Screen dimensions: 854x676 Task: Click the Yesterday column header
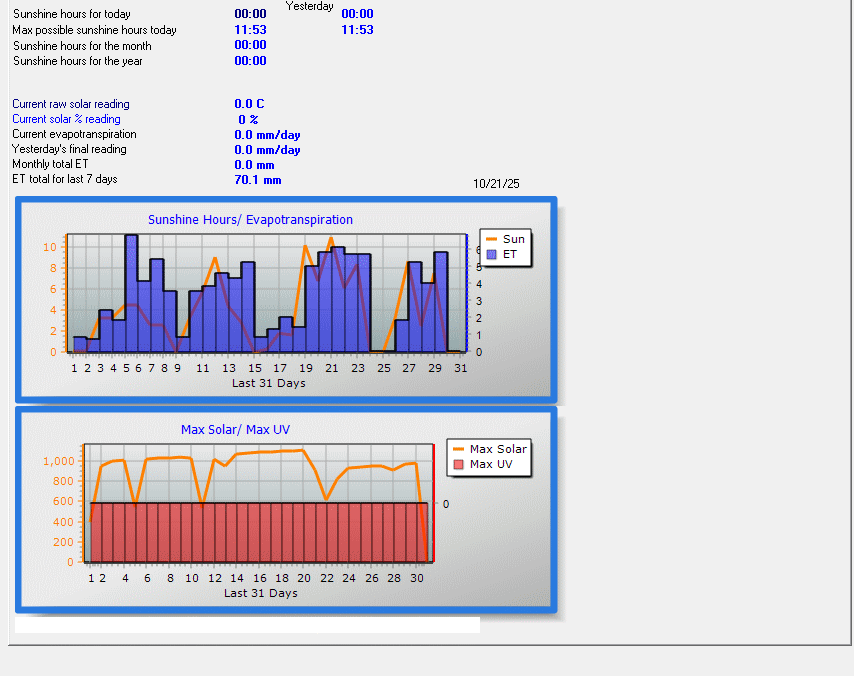310,7
